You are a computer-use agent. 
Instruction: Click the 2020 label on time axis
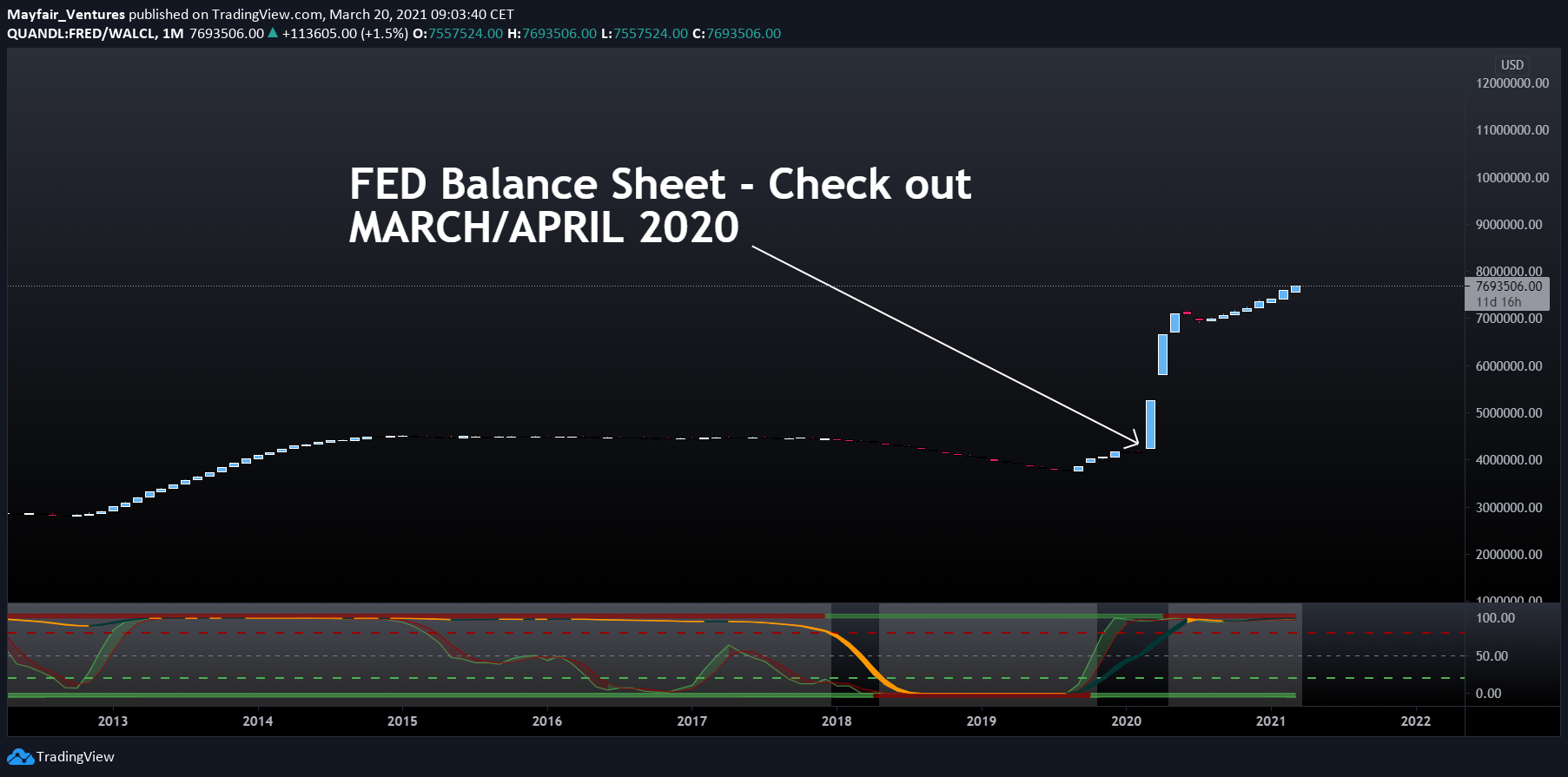pos(1127,721)
